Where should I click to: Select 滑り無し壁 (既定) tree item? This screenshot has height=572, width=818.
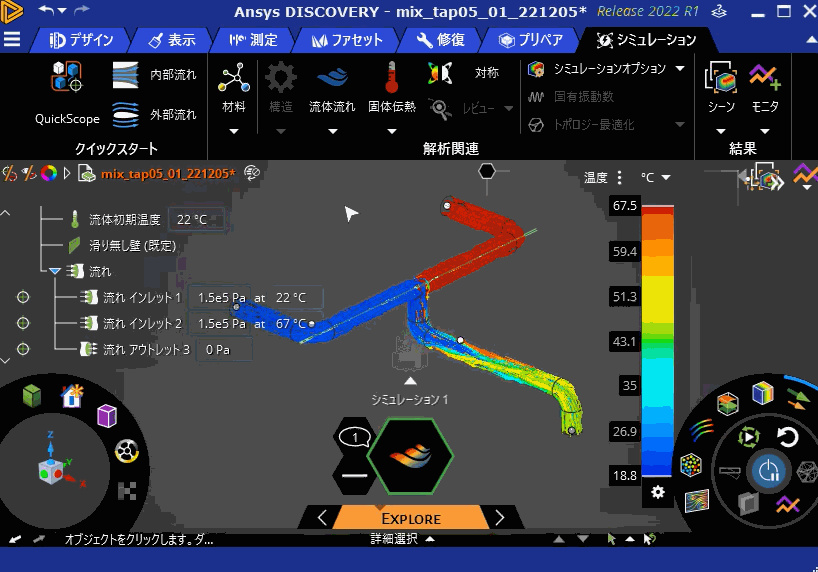tap(133, 245)
